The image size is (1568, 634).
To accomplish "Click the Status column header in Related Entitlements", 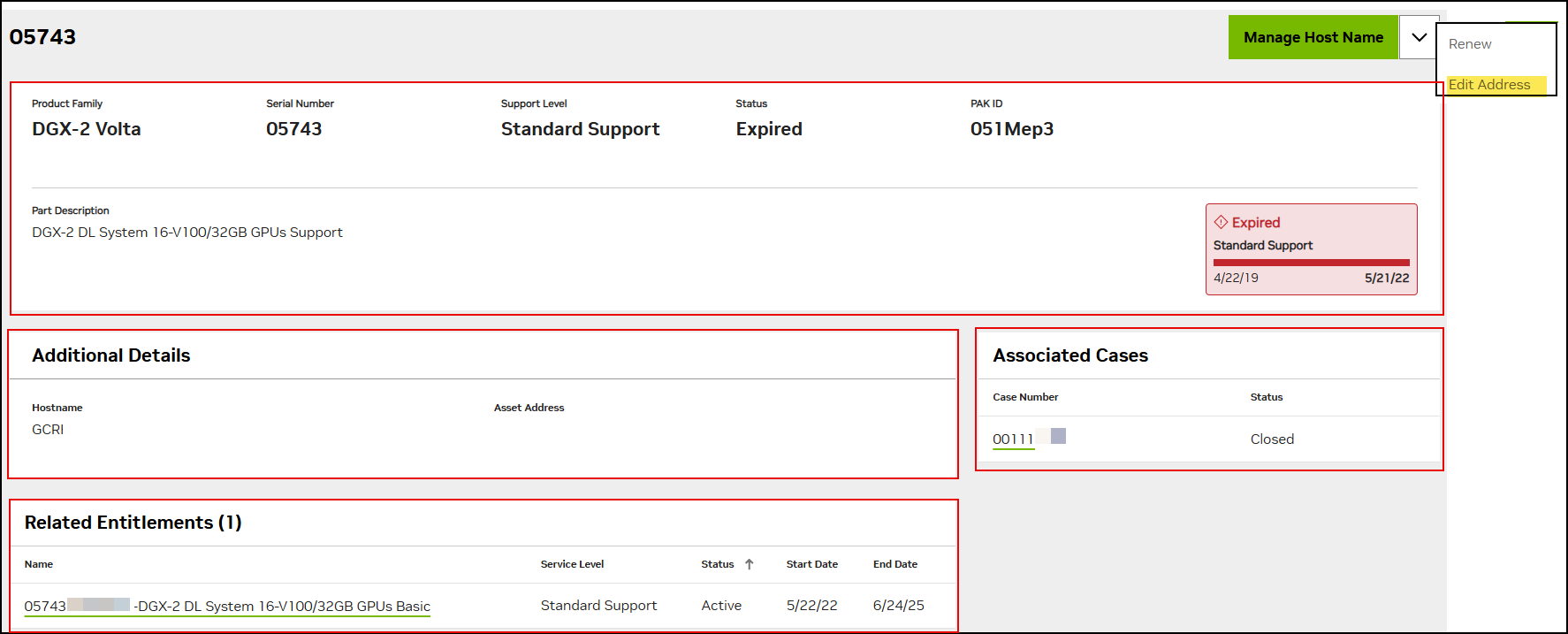I will 717,564.
